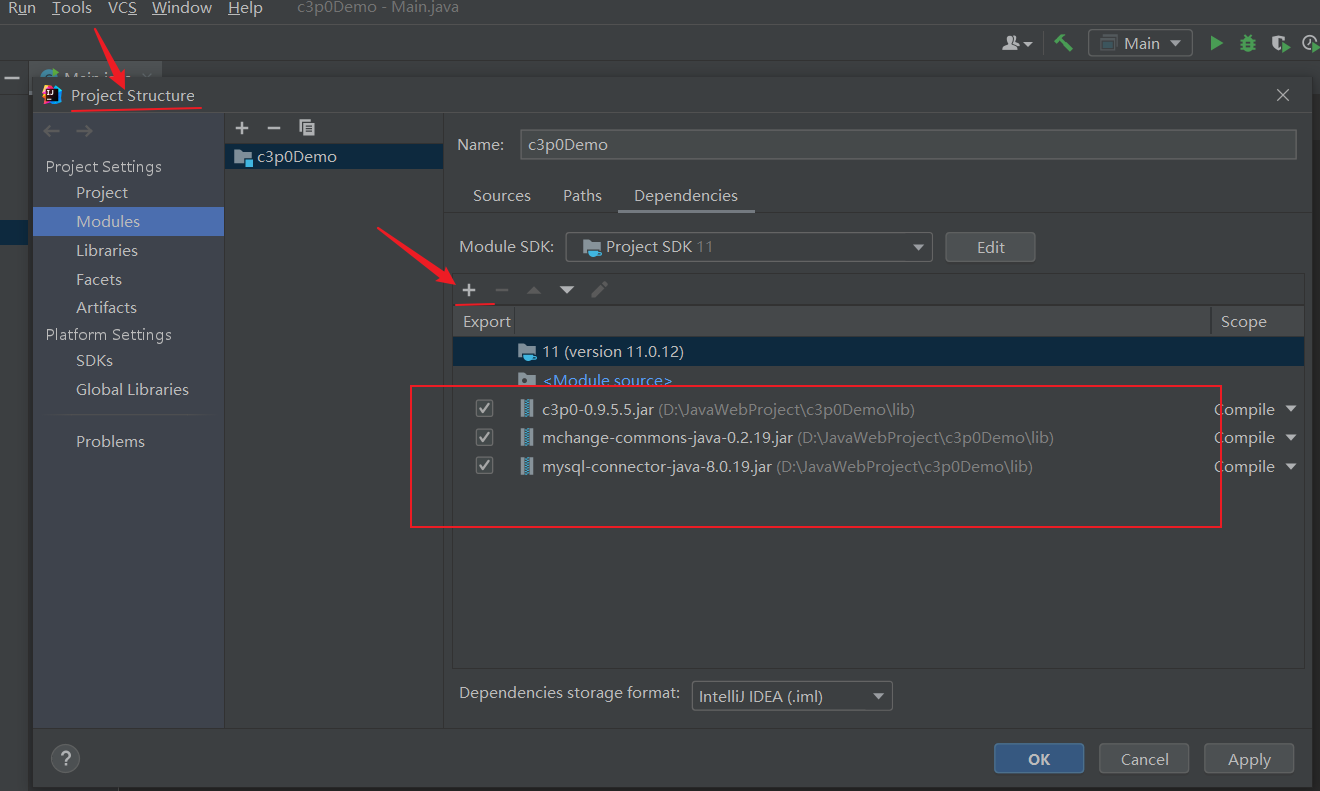Viewport: 1320px width, 791px height.
Task: Select Libraries in Project Settings
Action: point(107,250)
